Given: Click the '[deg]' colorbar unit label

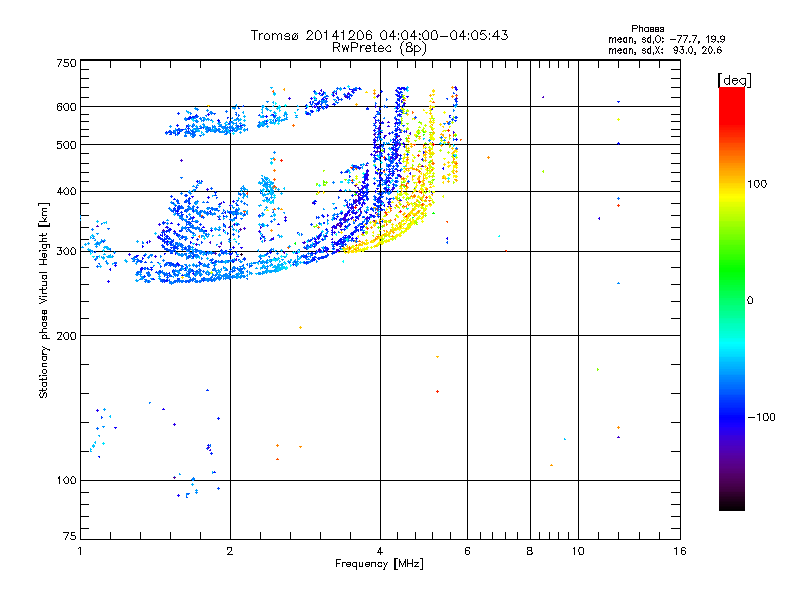Looking at the screenshot, I should [734, 80].
